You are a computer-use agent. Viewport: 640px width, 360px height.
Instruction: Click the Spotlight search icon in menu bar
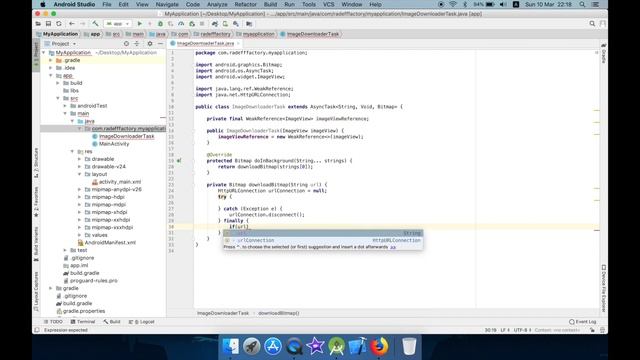(x=582, y=4)
